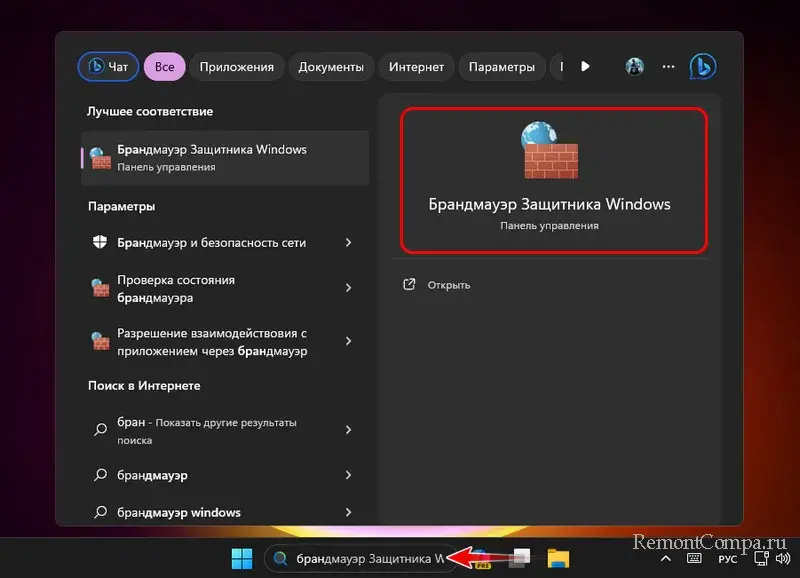The width and height of the screenshot is (800, 578).
Task: Click Открыть to open the firewall
Action: 449,285
